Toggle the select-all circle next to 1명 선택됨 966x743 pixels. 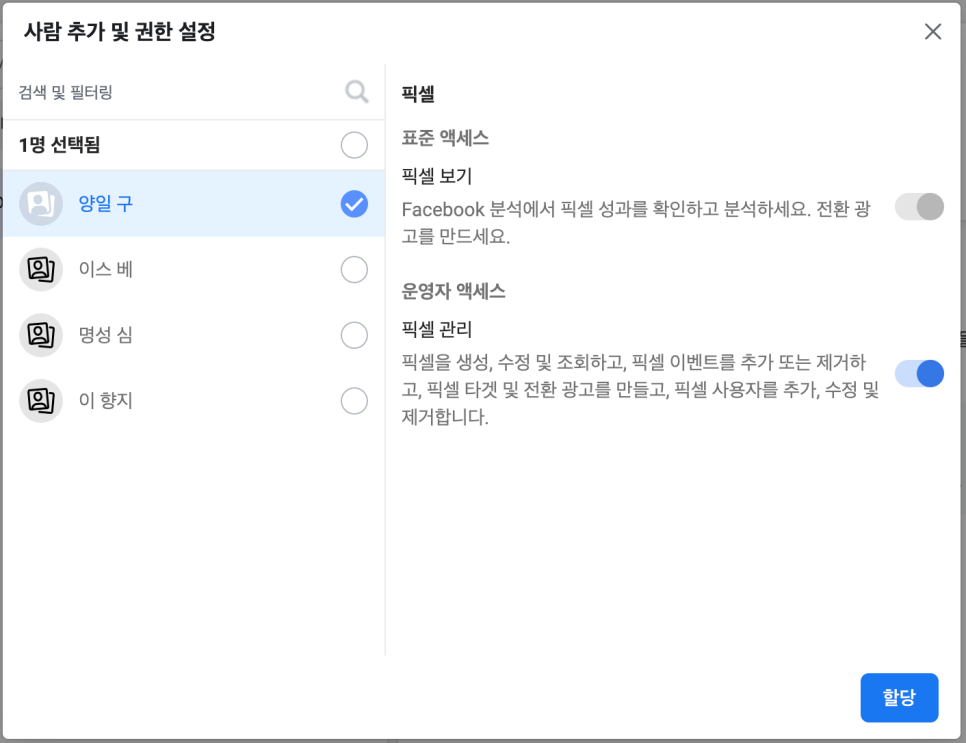click(354, 145)
